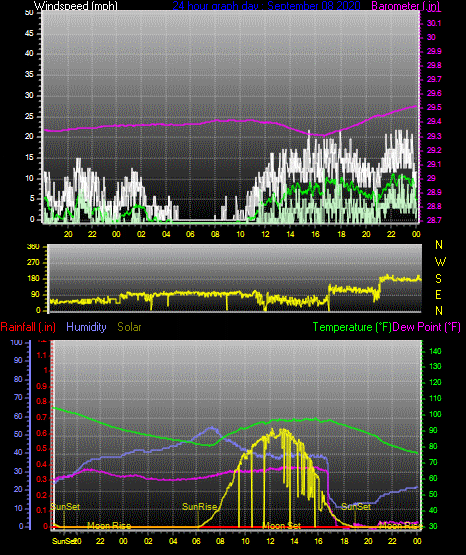466x555 pixels.
Task: Click the compass letter 'W' beside direction chart
Action: [440, 262]
